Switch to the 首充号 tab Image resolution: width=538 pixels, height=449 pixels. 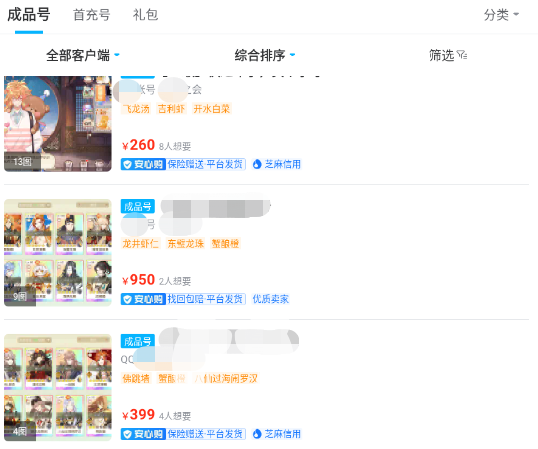92,15
